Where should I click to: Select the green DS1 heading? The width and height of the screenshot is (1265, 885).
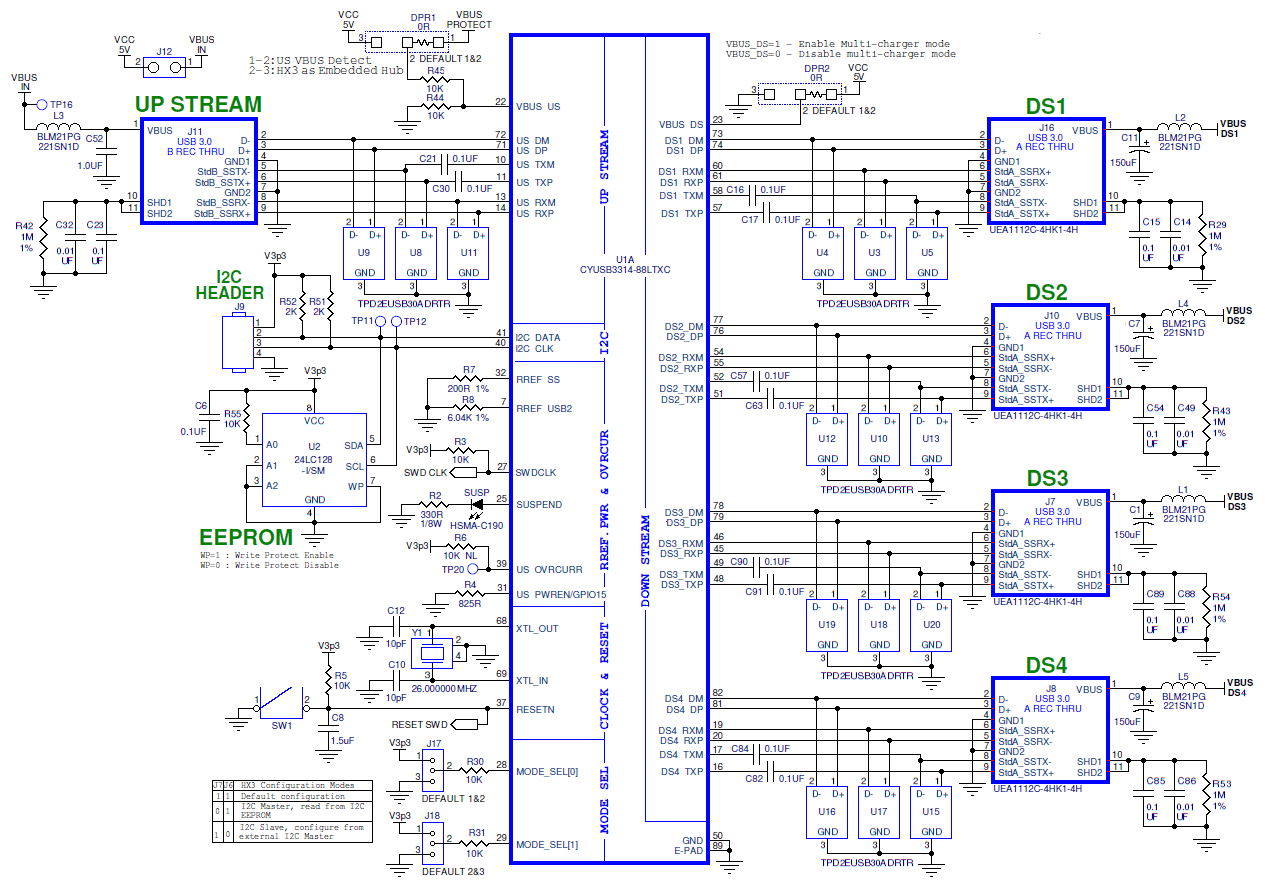click(1046, 107)
